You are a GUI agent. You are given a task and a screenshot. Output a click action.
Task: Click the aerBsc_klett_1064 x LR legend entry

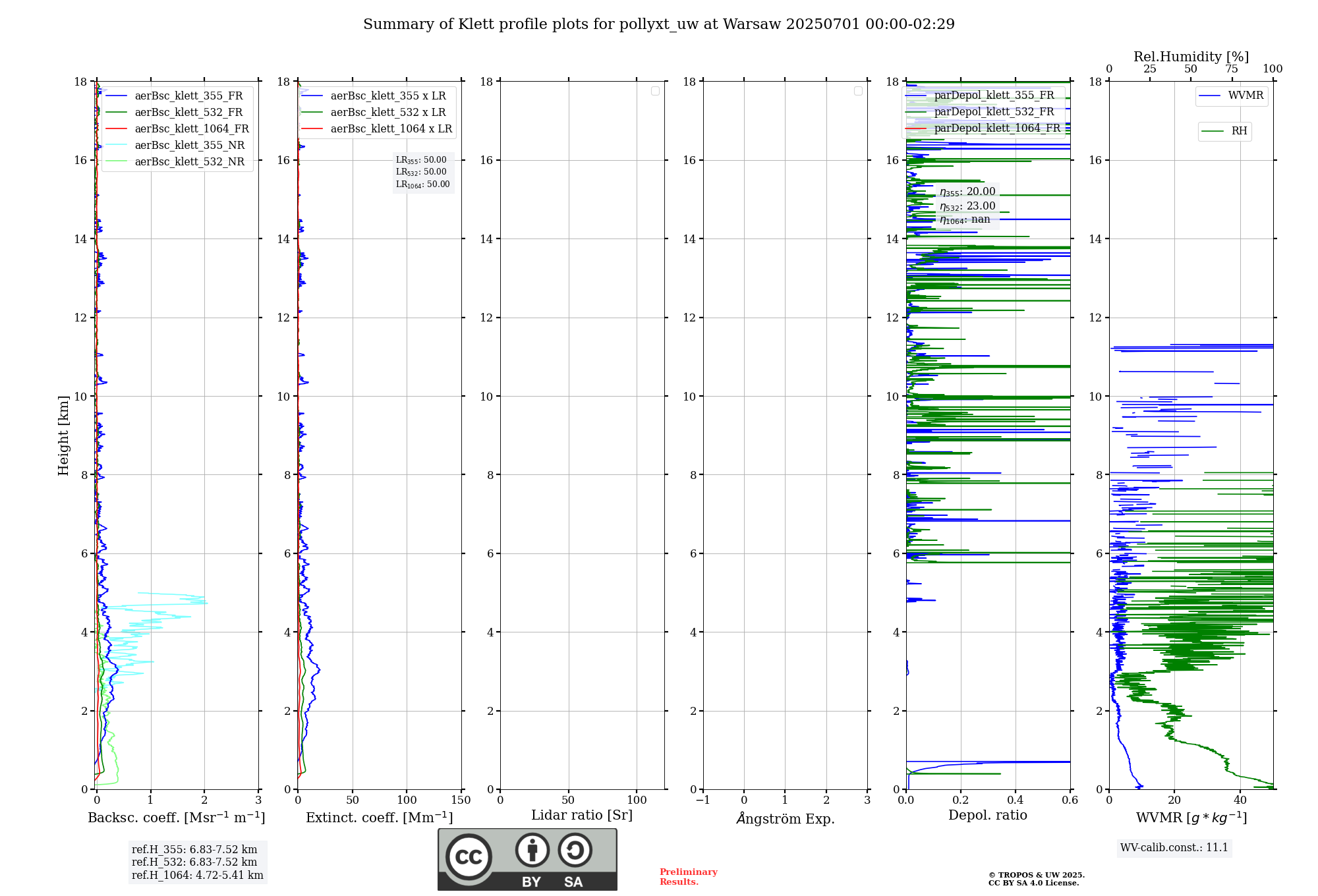[377, 128]
